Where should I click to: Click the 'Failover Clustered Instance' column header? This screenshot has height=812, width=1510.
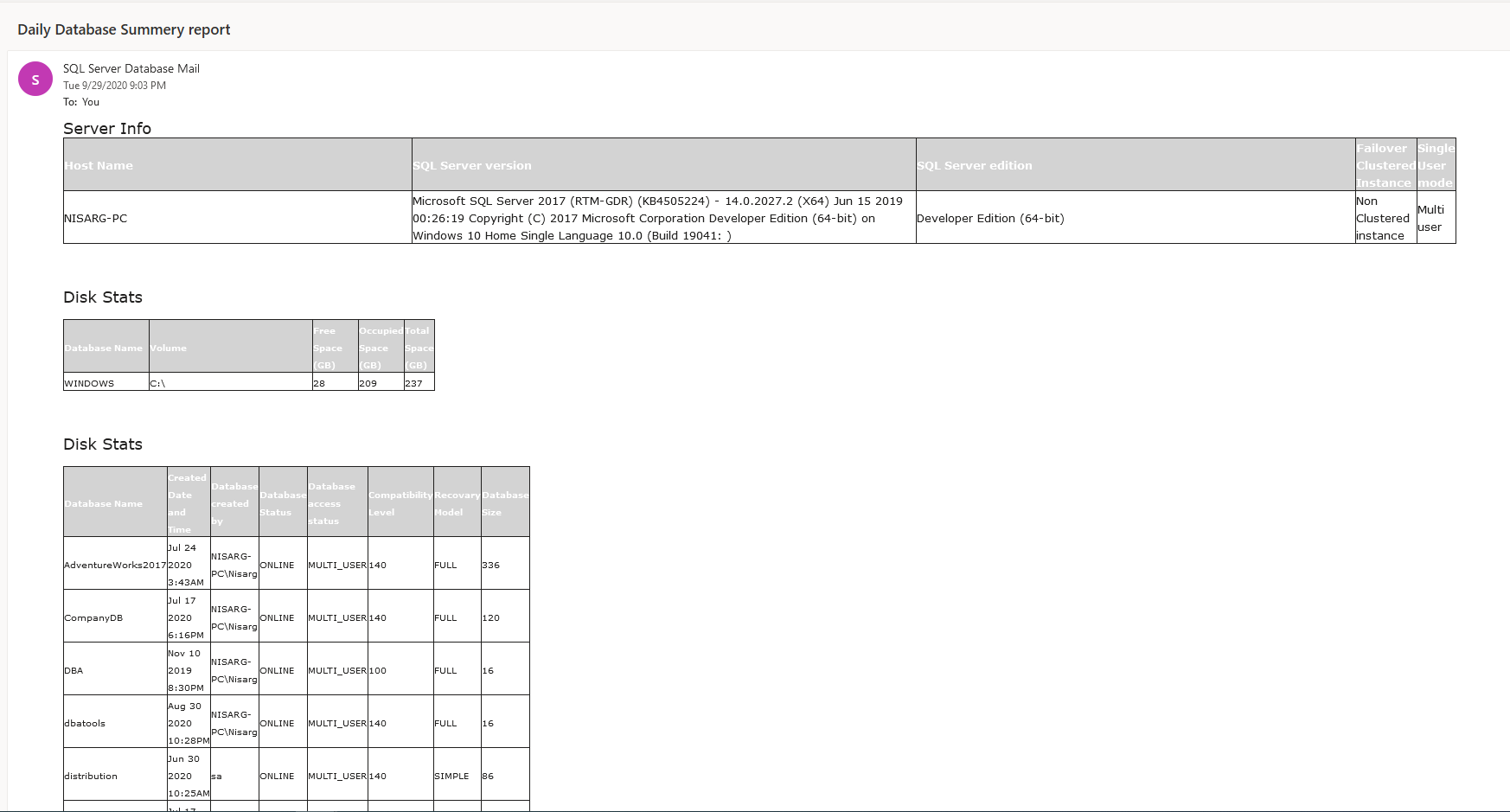coord(1385,165)
